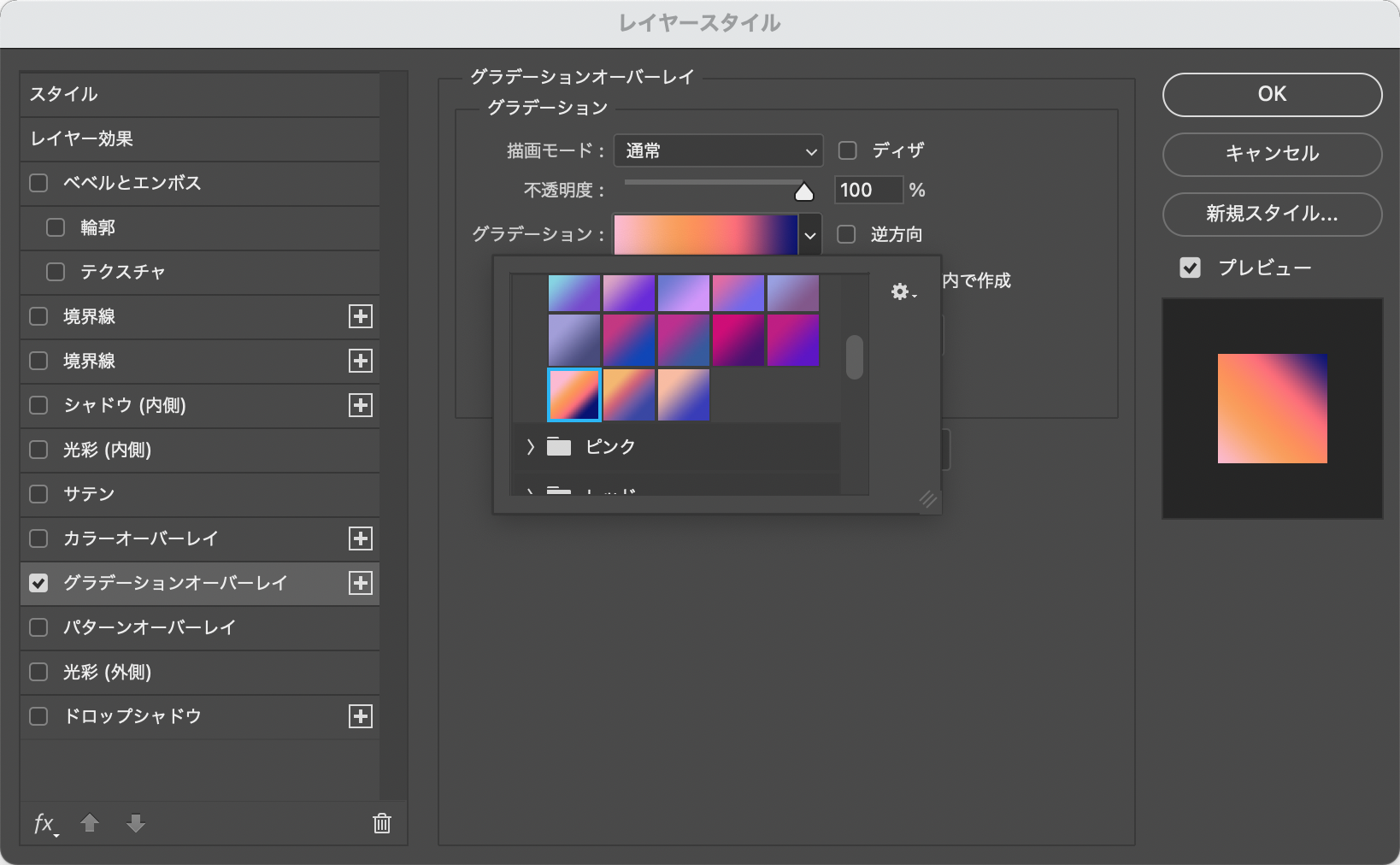Click the trash icon to delete effect
This screenshot has width=1400, height=865.
click(381, 823)
